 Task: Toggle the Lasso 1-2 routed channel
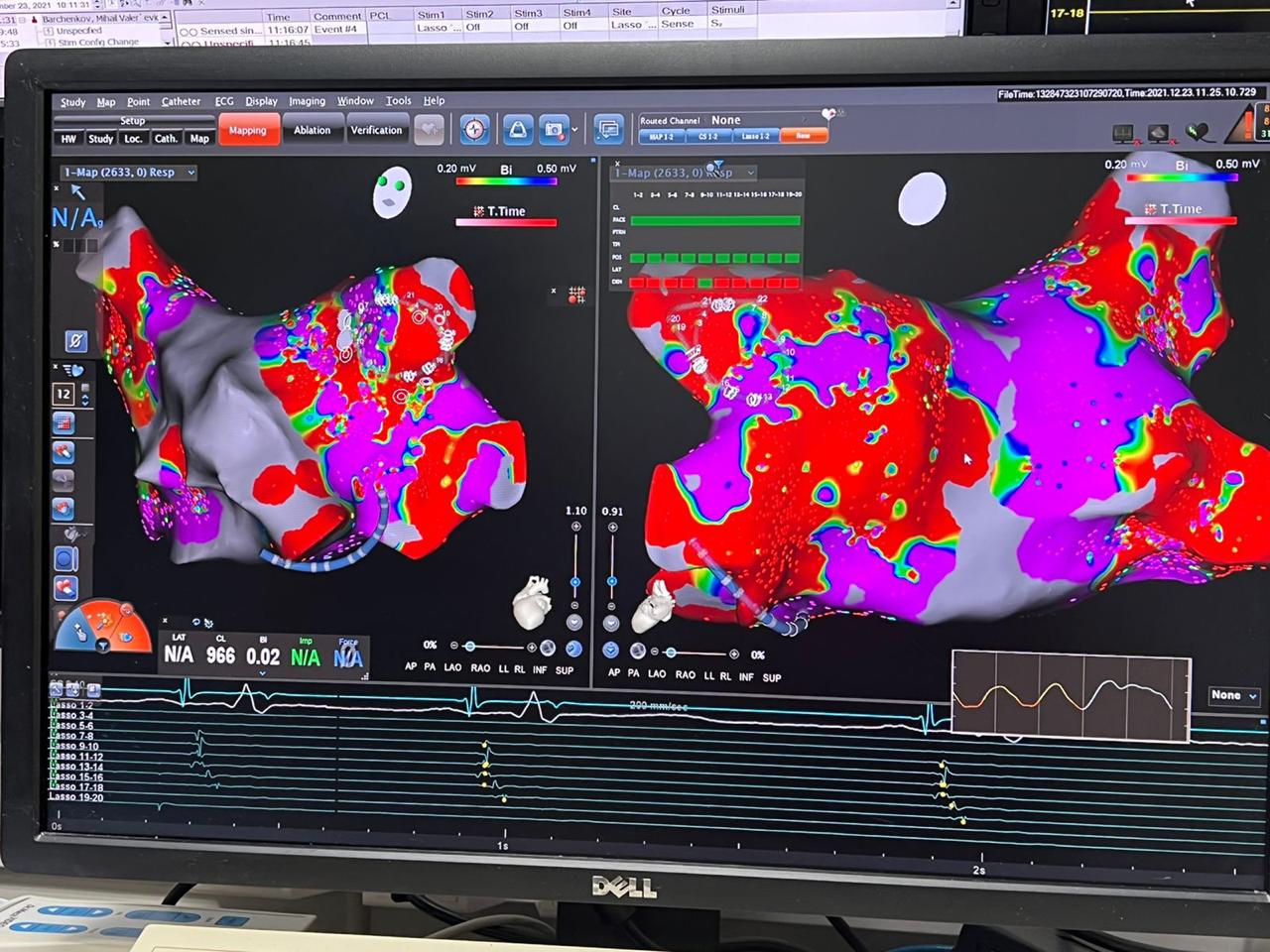click(755, 136)
